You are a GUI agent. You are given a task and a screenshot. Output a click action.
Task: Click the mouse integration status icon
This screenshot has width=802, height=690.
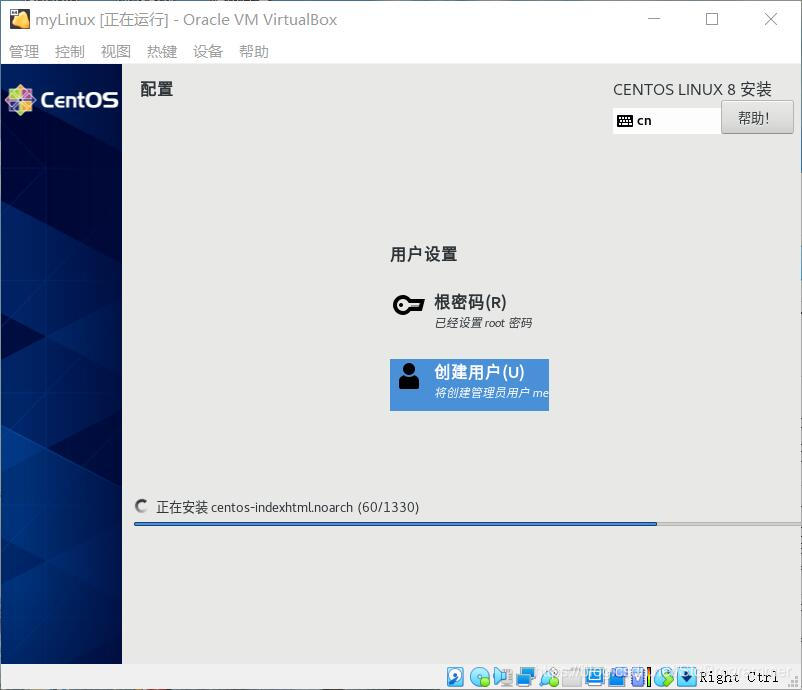pos(664,677)
